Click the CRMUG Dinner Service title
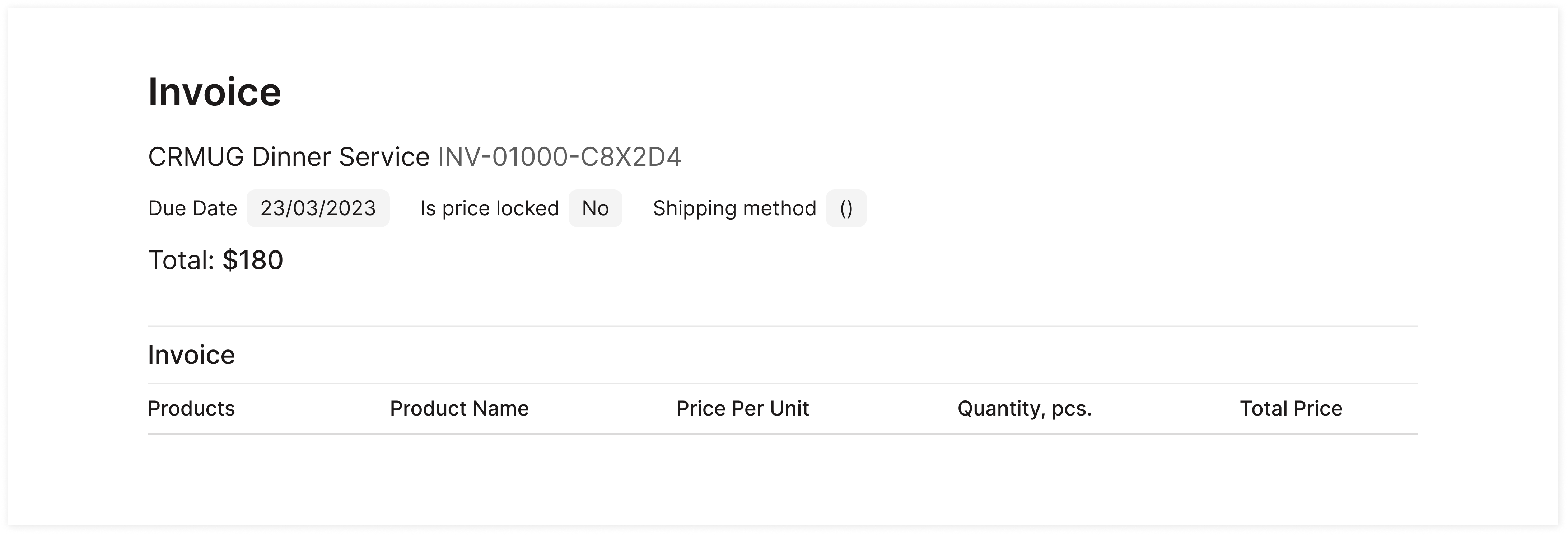The width and height of the screenshot is (1568, 535). pos(289,157)
